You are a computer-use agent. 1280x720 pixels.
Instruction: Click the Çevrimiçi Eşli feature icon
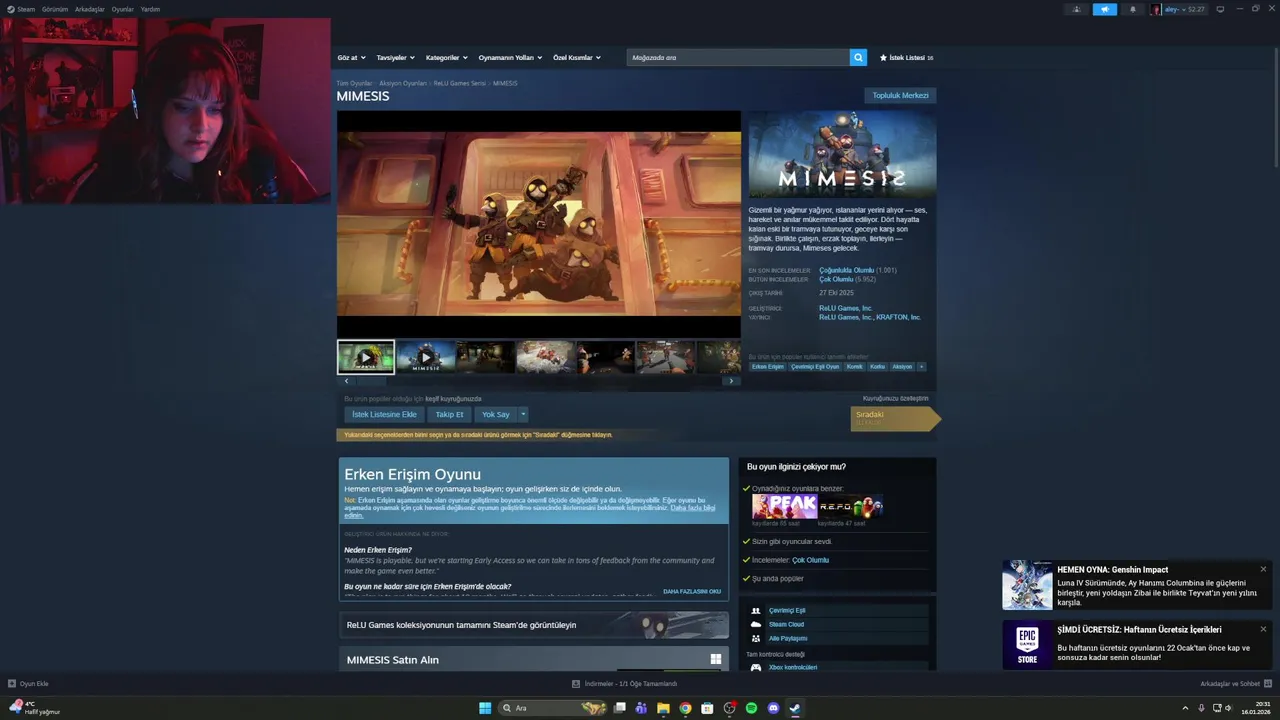[x=756, y=610]
